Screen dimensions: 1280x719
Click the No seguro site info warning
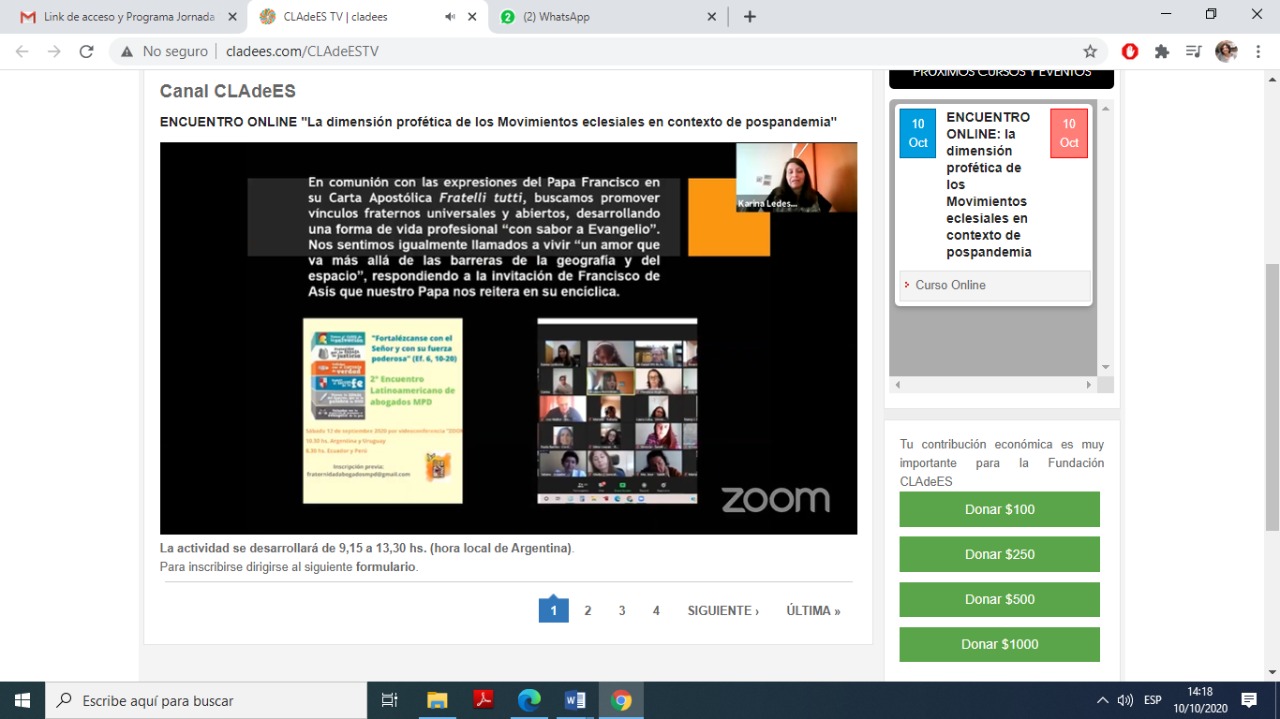(165, 51)
